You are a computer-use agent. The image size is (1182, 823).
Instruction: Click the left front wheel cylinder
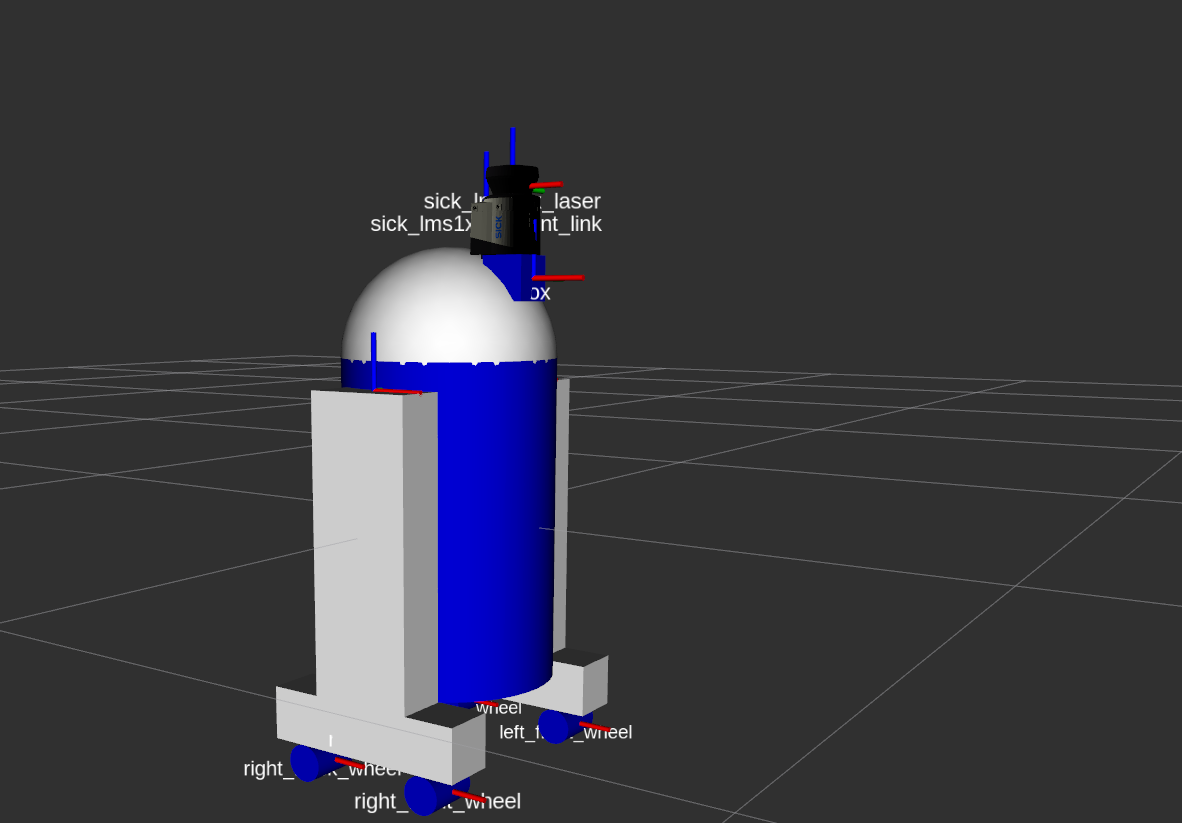click(x=555, y=725)
